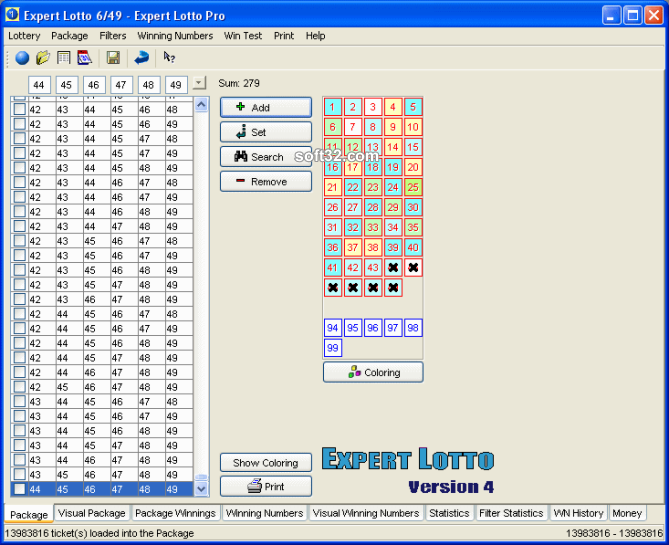The width and height of the screenshot is (669, 545).
Task: Select blue number 99 box
Action: [x=332, y=348]
